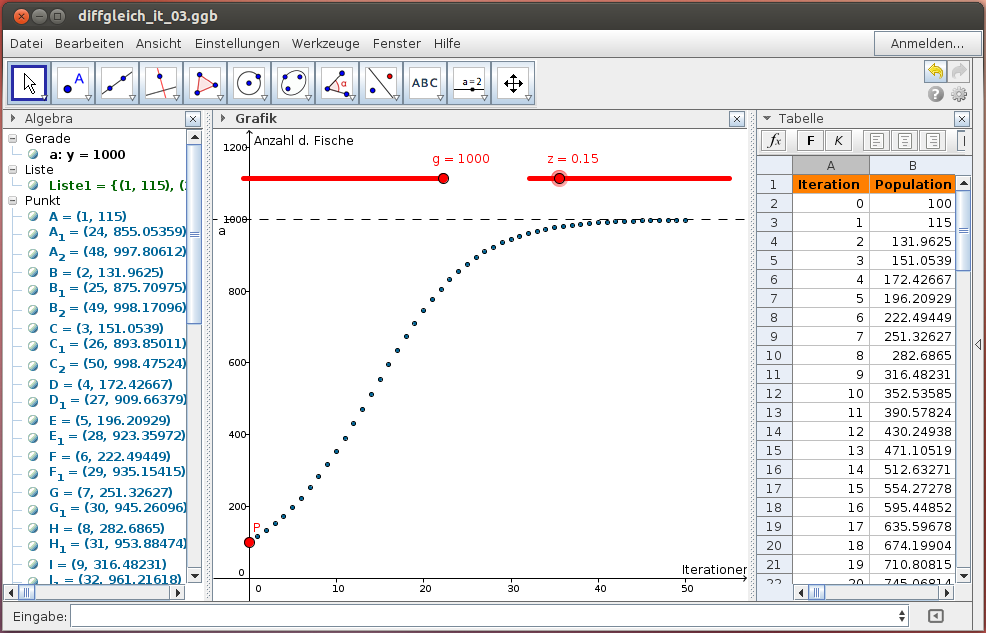
Task: Collapse the Tabelle panel style bar
Action: pos(767,118)
